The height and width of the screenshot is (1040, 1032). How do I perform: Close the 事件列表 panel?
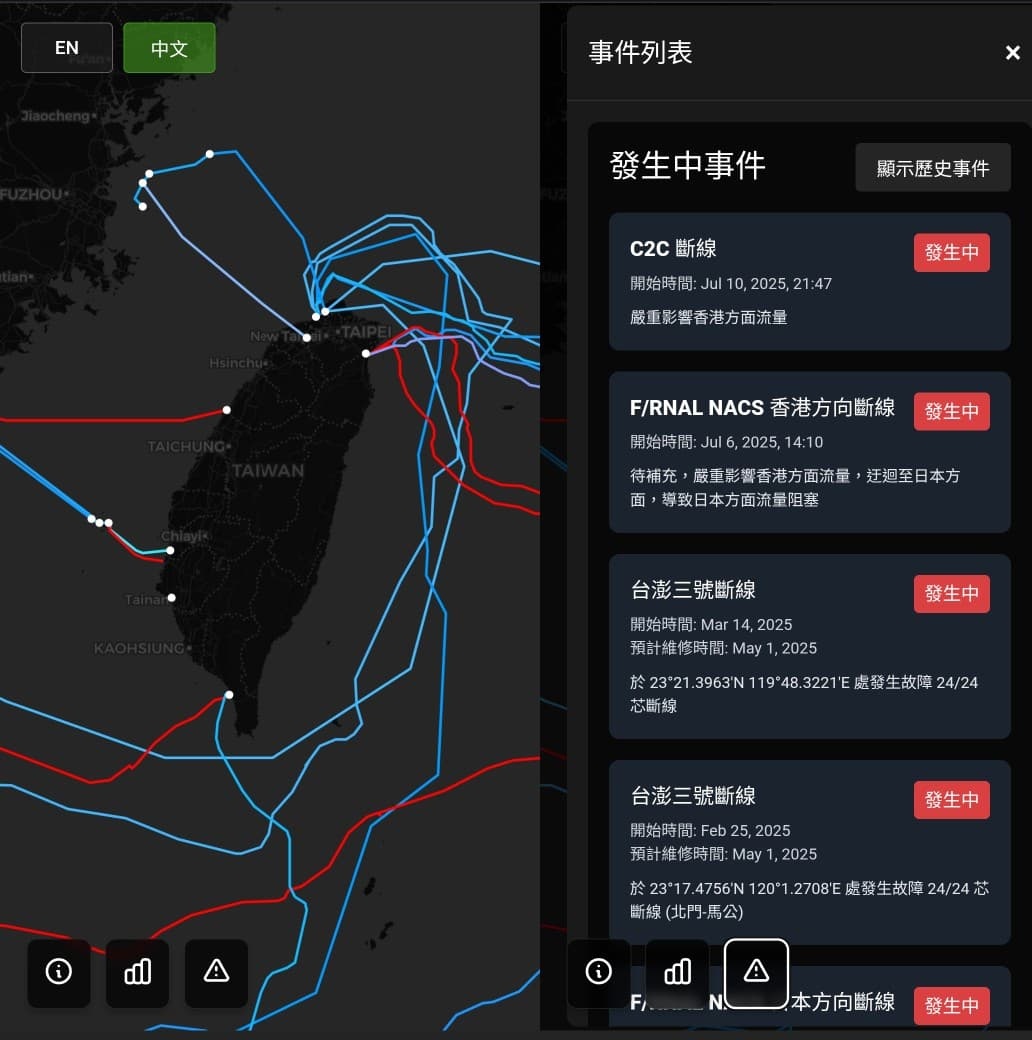point(1012,53)
